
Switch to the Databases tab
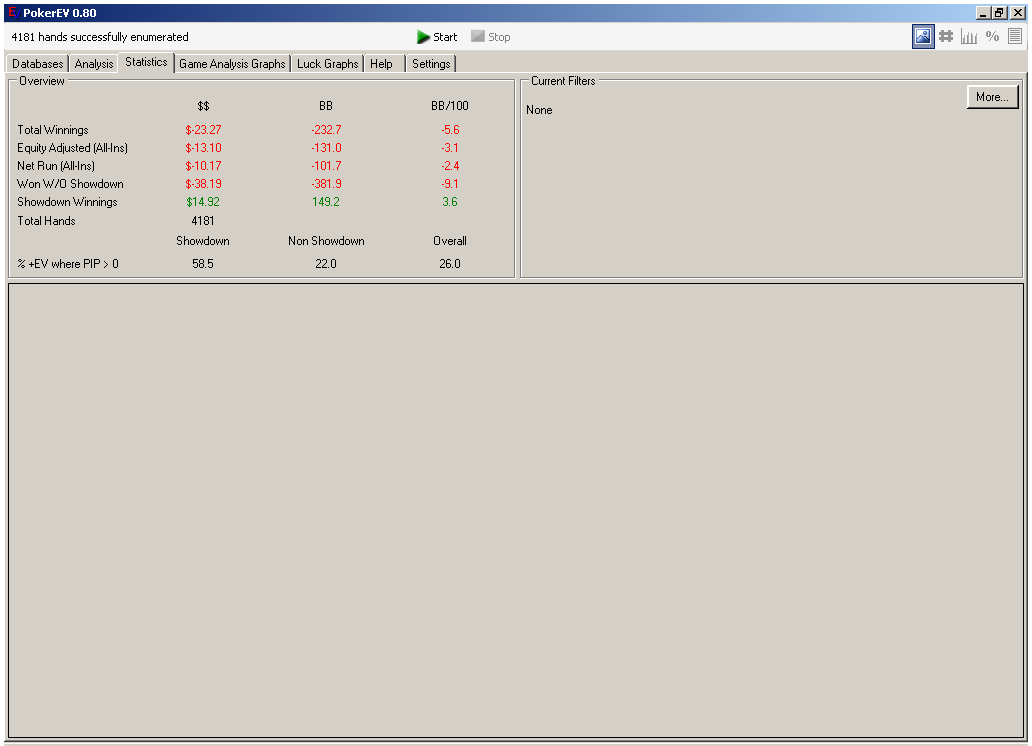(x=38, y=64)
